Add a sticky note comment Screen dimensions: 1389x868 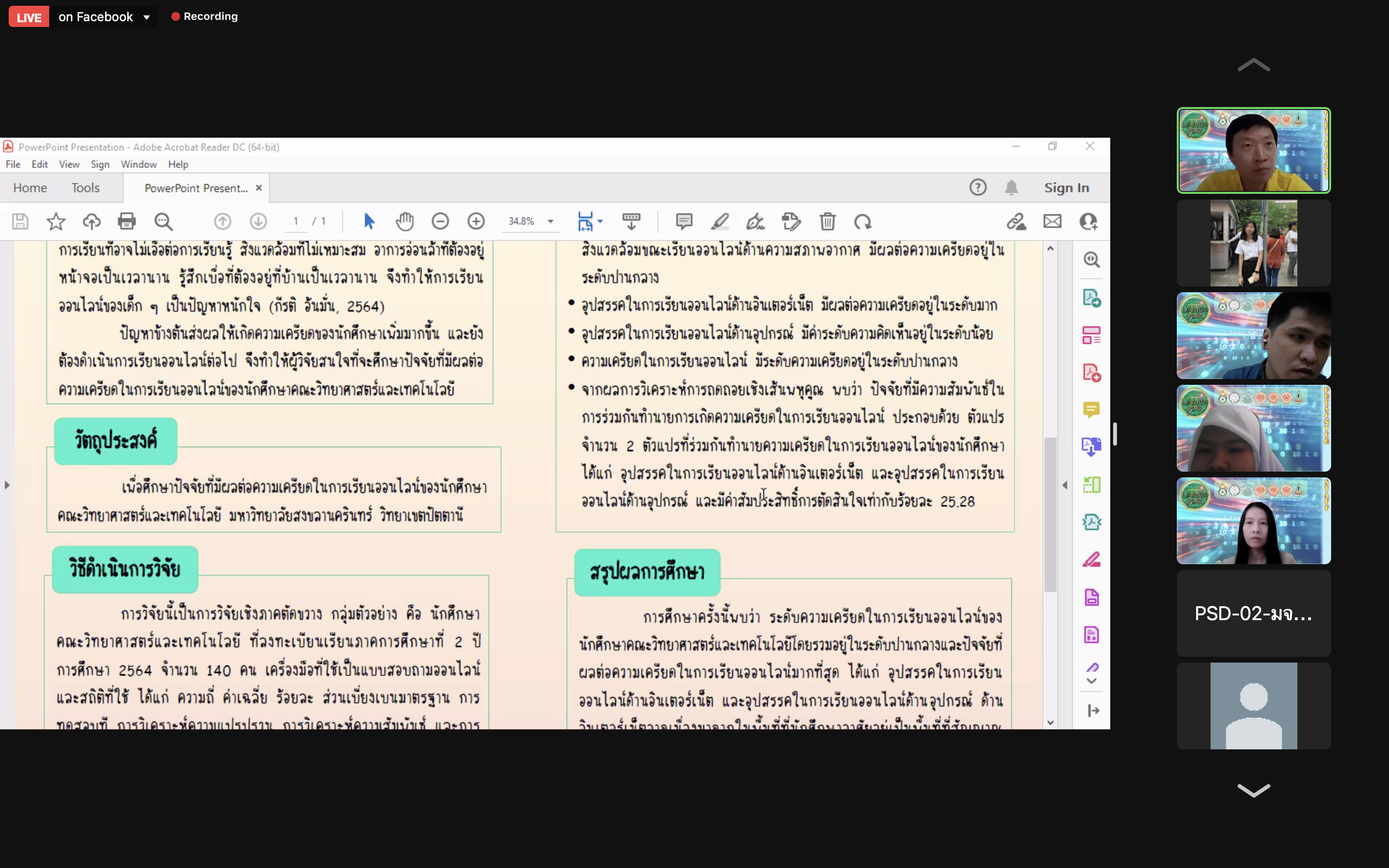(x=684, y=222)
